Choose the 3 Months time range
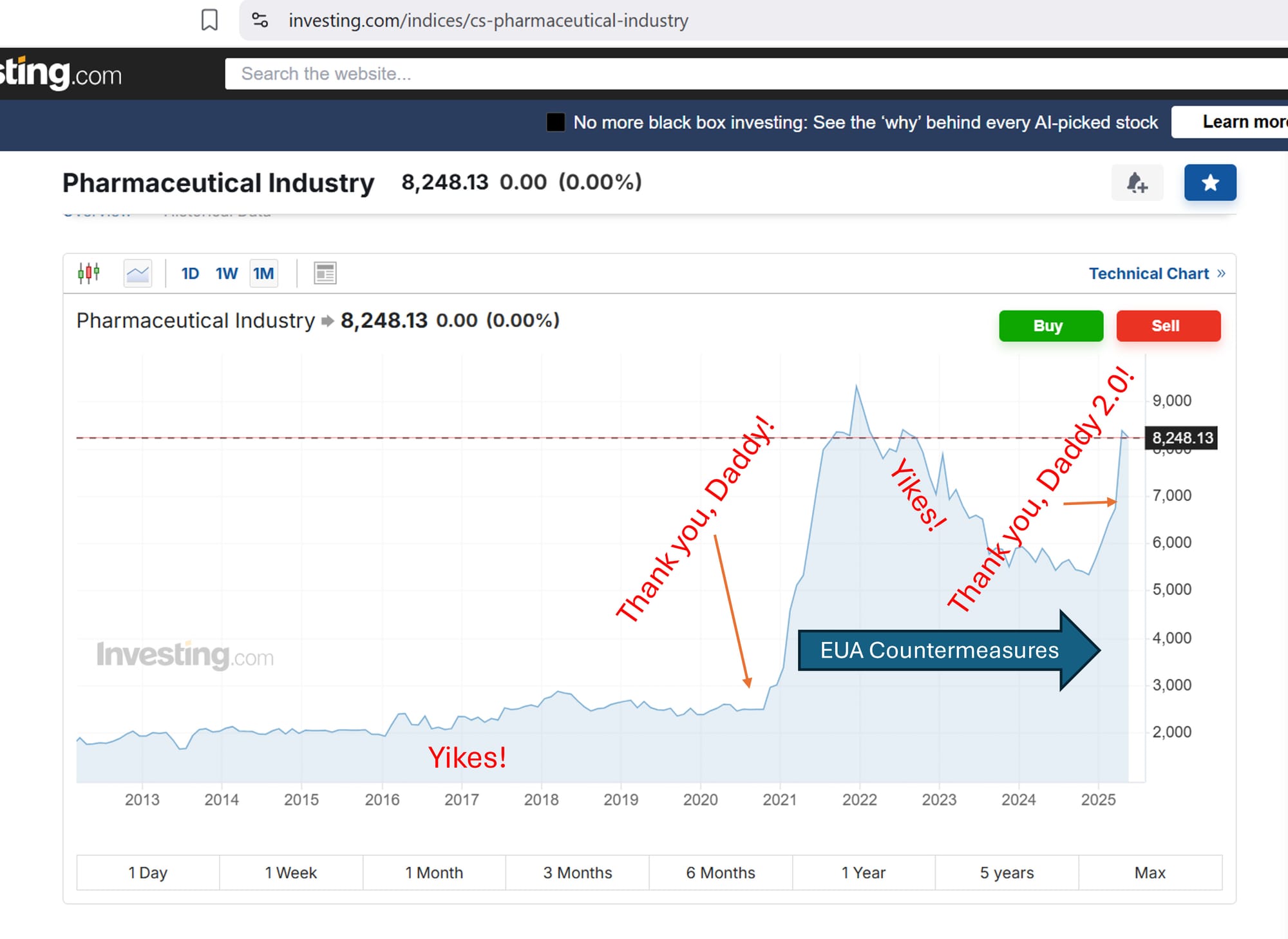This screenshot has width=1288, height=939. click(578, 873)
